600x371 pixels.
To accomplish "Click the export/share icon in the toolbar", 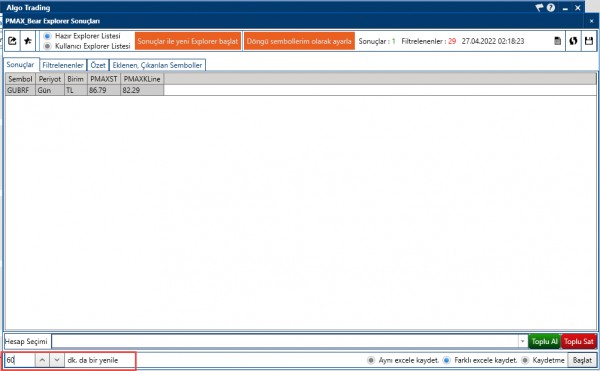I will pos(12,41).
